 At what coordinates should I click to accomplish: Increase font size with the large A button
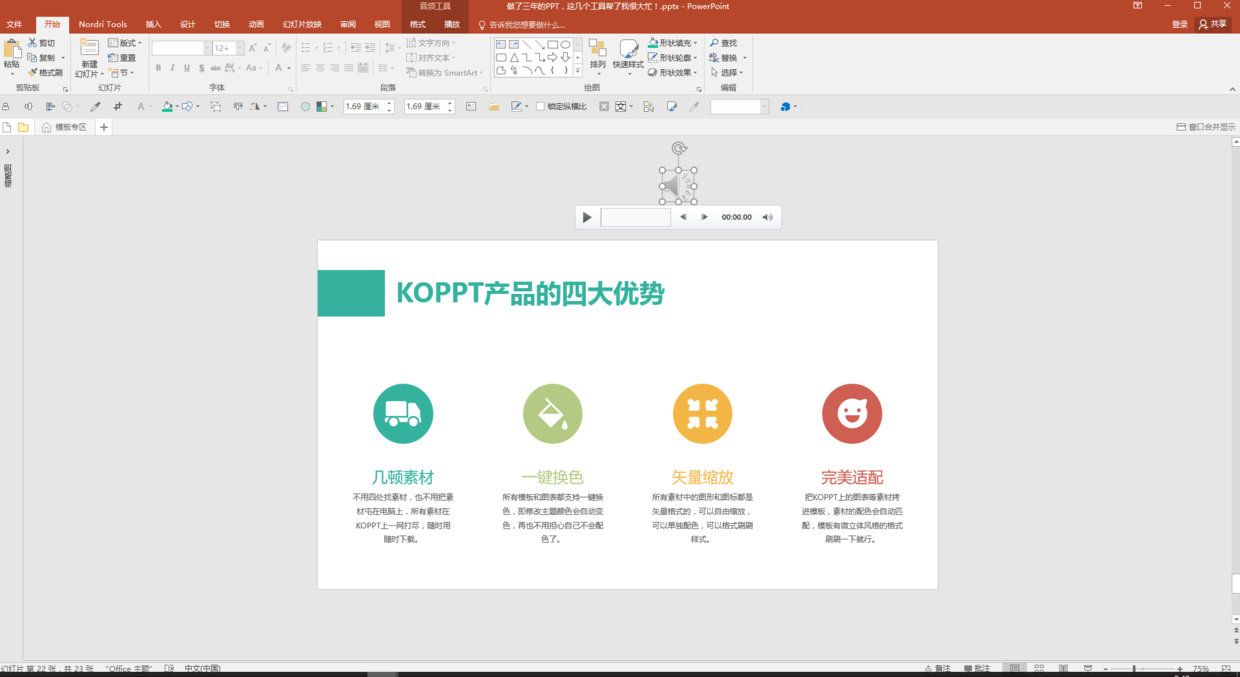pos(253,48)
